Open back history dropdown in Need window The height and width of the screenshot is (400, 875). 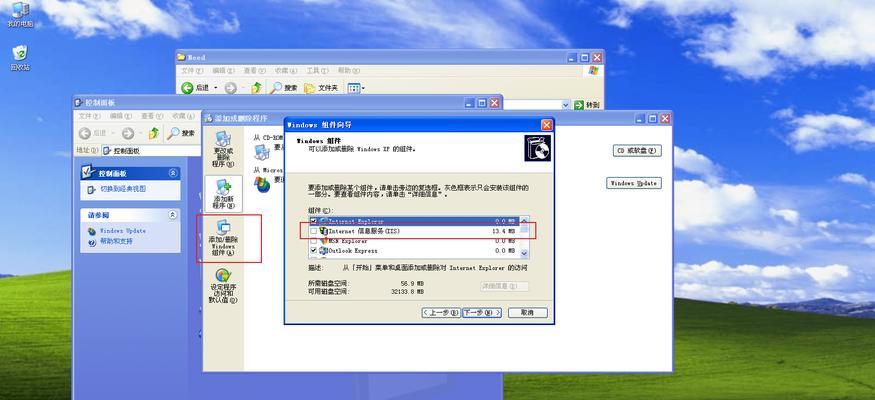click(x=215, y=88)
